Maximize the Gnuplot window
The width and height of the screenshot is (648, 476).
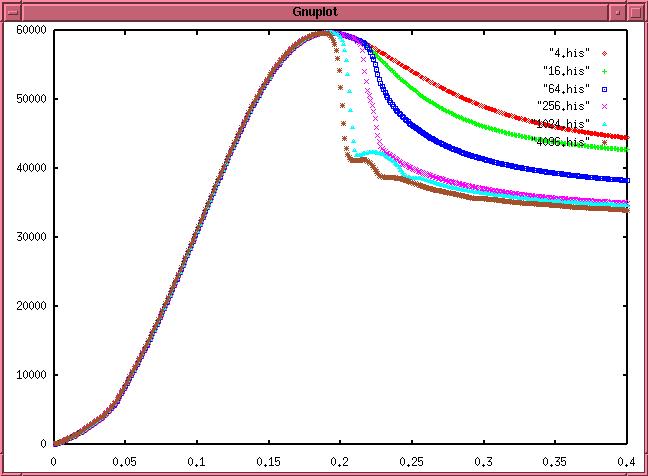pyautogui.click(x=635, y=11)
